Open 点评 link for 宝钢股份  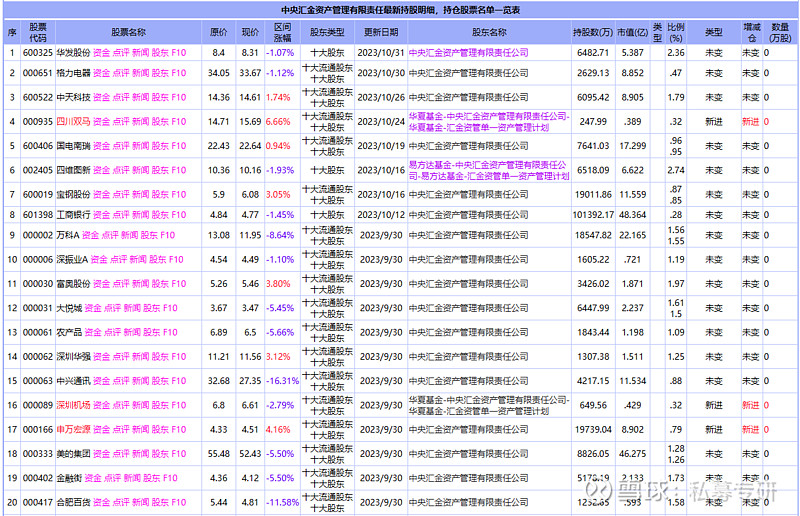pyautogui.click(x=121, y=194)
